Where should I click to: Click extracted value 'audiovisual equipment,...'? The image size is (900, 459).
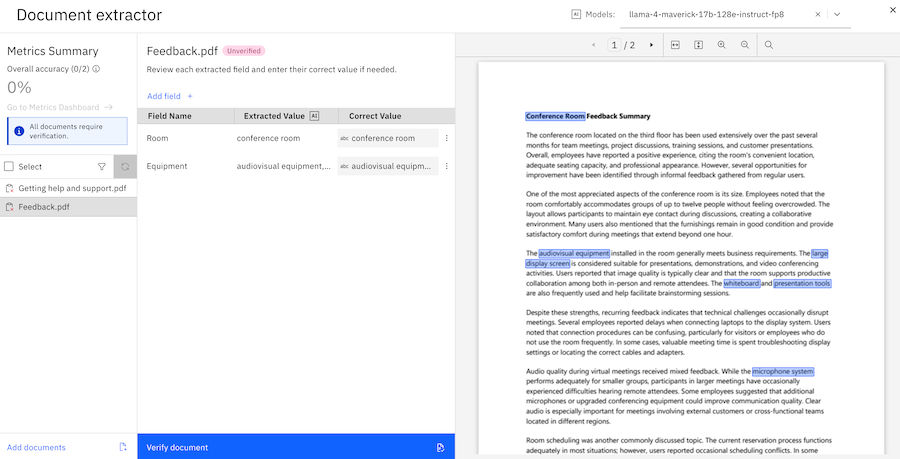click(x=284, y=166)
